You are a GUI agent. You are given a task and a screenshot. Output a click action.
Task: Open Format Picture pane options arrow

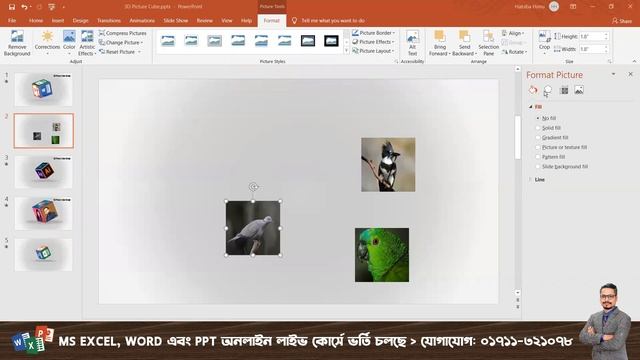tap(613, 74)
